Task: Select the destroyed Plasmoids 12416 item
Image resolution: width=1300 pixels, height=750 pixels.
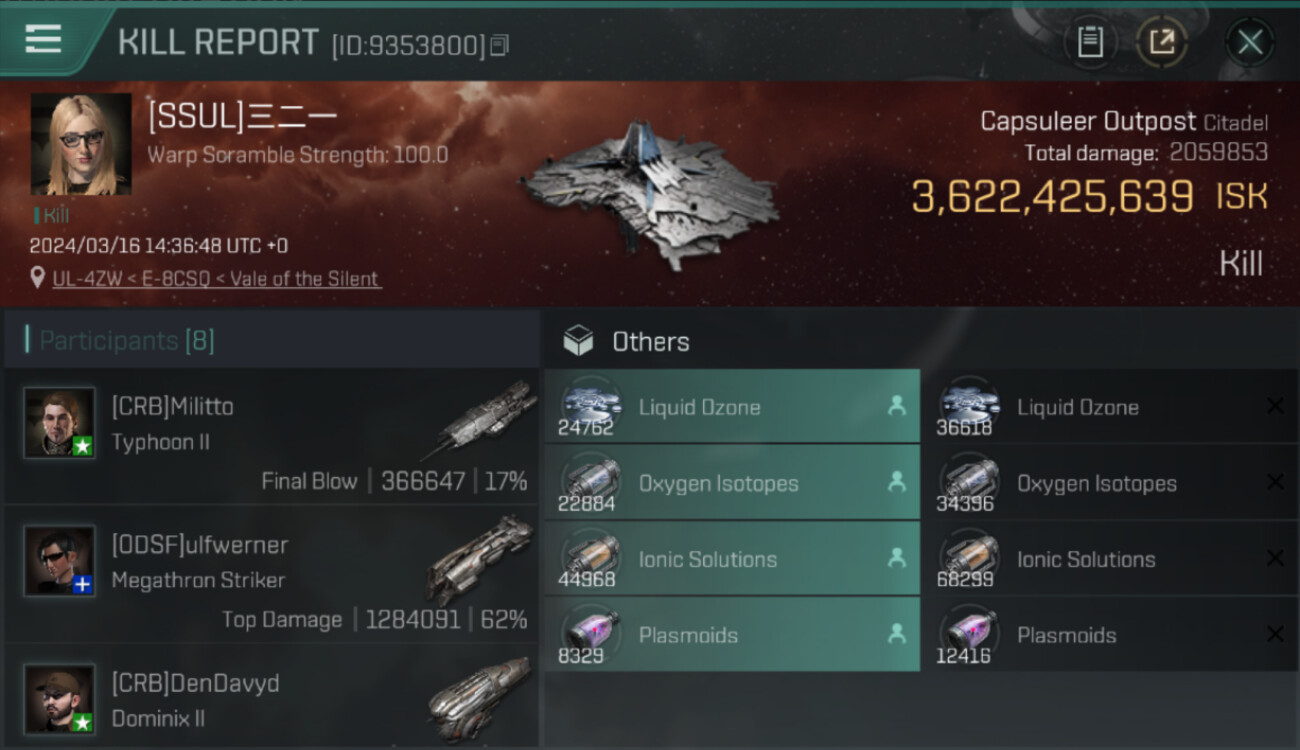Action: [1111, 635]
